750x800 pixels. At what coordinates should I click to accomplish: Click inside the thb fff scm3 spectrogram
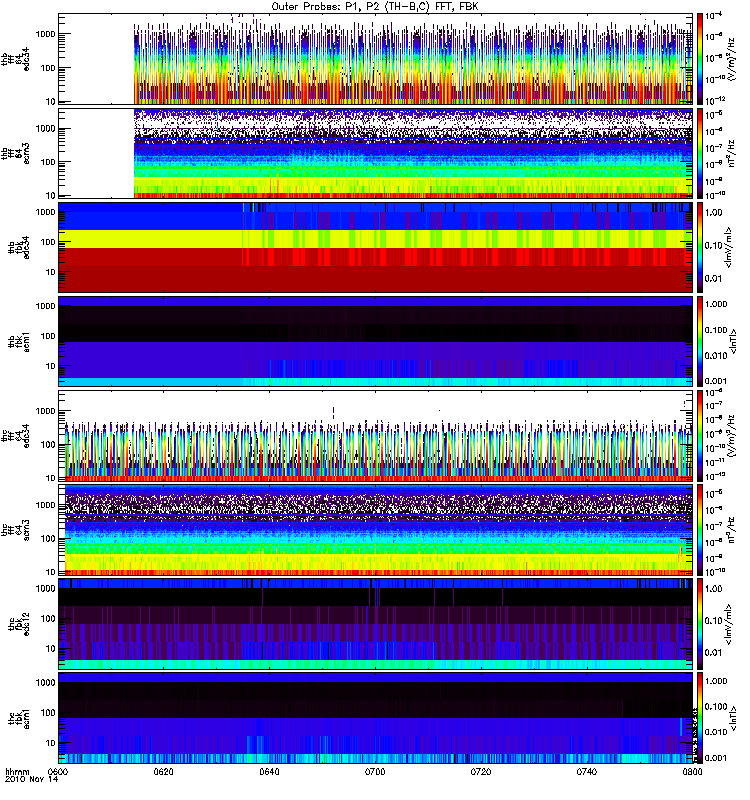click(376, 153)
